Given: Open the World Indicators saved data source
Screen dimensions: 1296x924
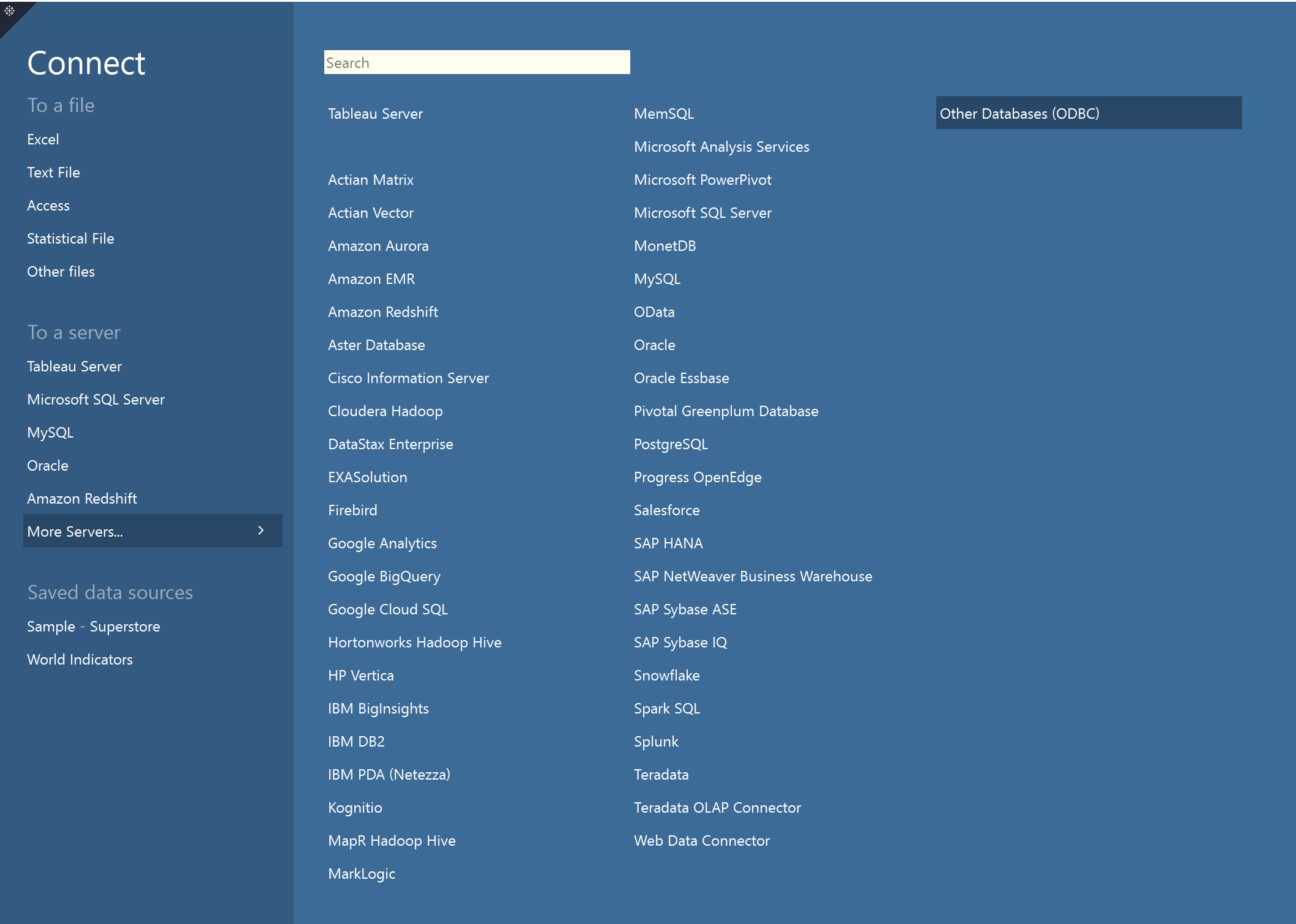Looking at the screenshot, I should [80, 659].
